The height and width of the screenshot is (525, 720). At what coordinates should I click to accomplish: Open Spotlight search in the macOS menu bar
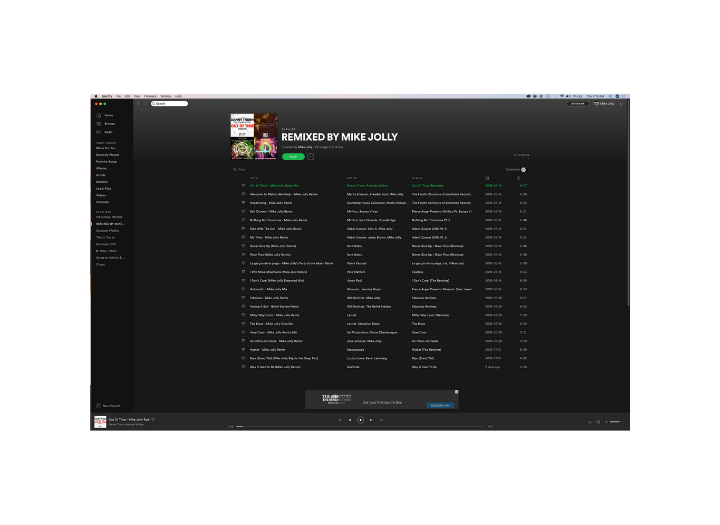610,96
